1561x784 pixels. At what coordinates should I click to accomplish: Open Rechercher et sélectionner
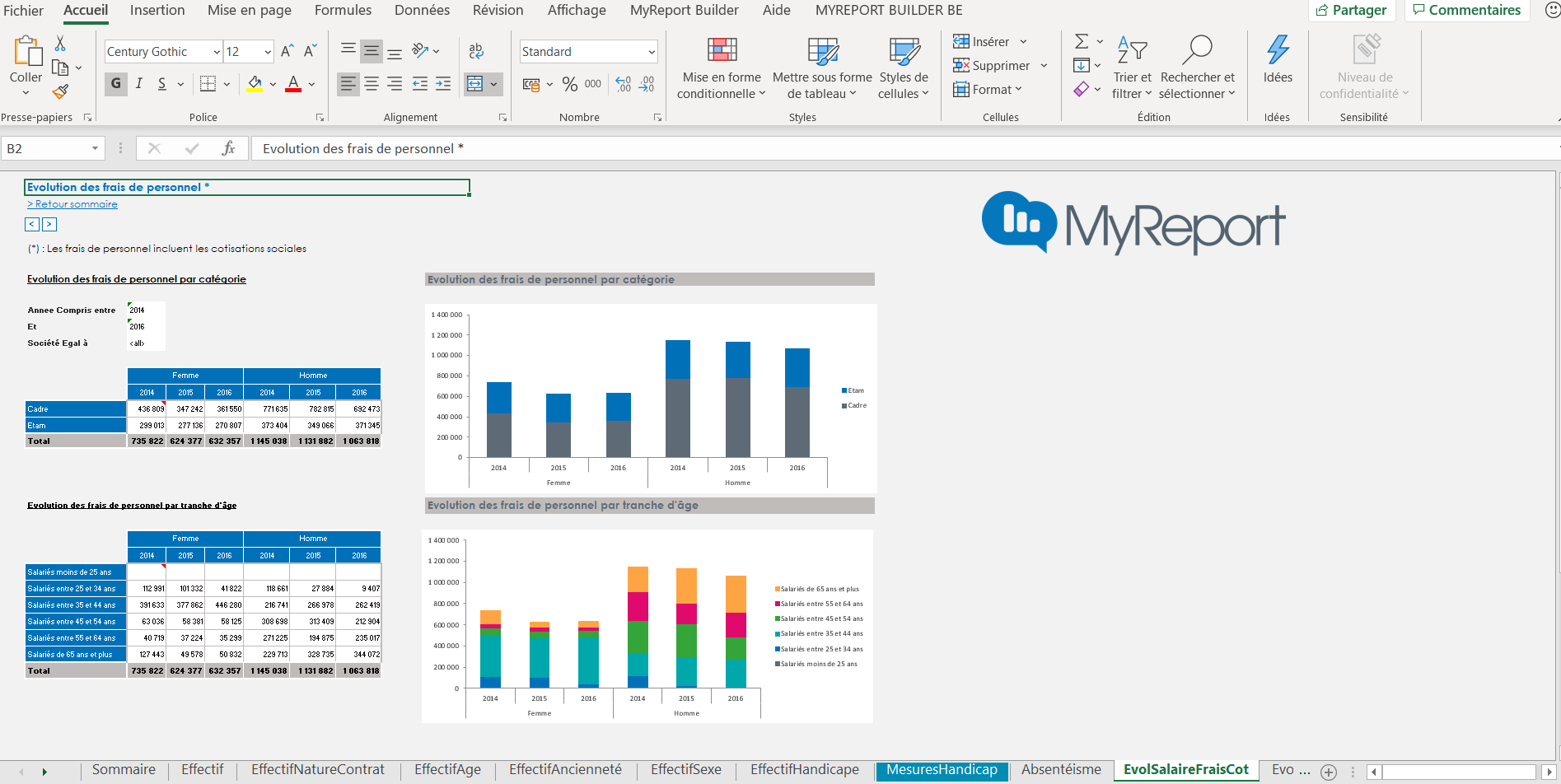coord(1197,68)
